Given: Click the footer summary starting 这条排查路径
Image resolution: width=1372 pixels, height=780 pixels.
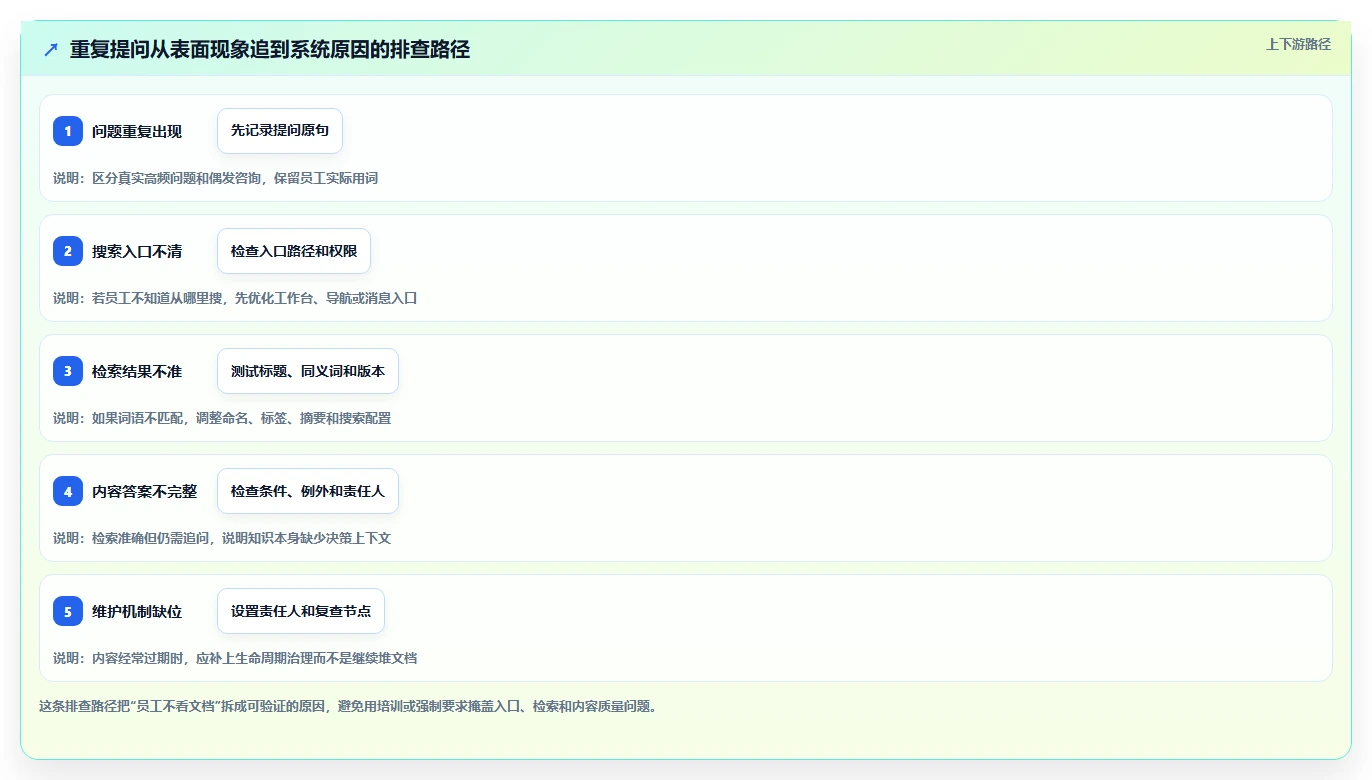Looking at the screenshot, I should coord(348,706).
